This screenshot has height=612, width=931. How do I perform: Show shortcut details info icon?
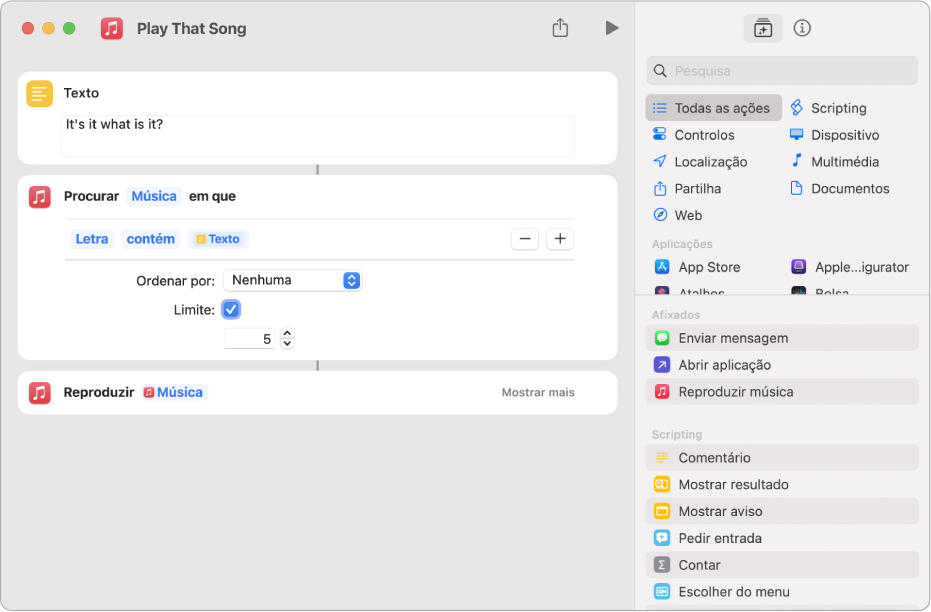(802, 28)
